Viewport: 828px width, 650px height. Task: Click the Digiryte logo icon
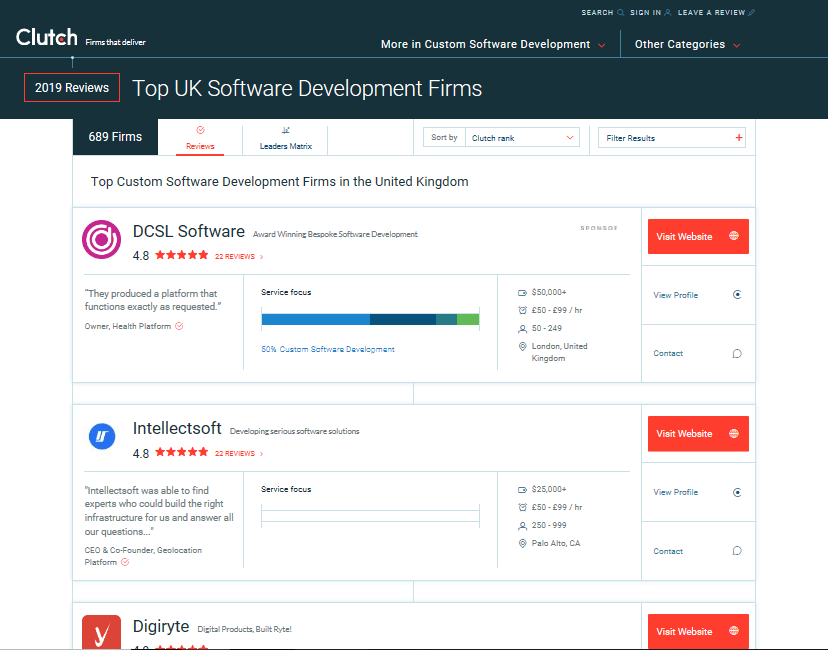pyautogui.click(x=101, y=633)
